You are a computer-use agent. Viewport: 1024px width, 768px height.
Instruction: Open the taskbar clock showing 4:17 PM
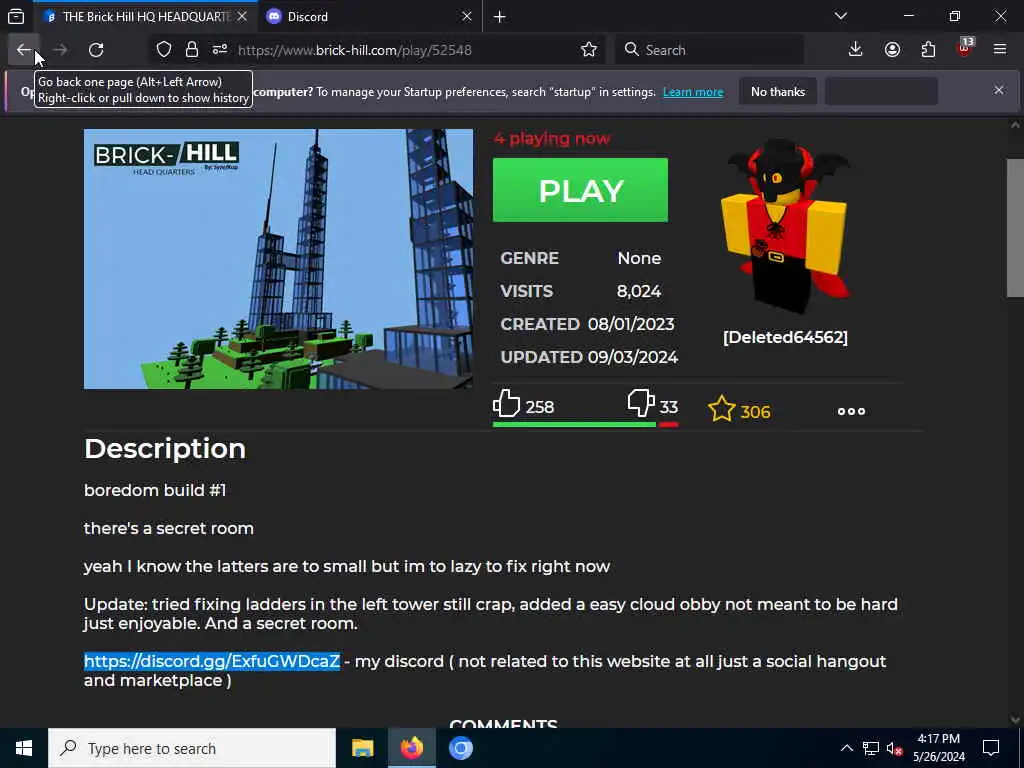pos(938,748)
